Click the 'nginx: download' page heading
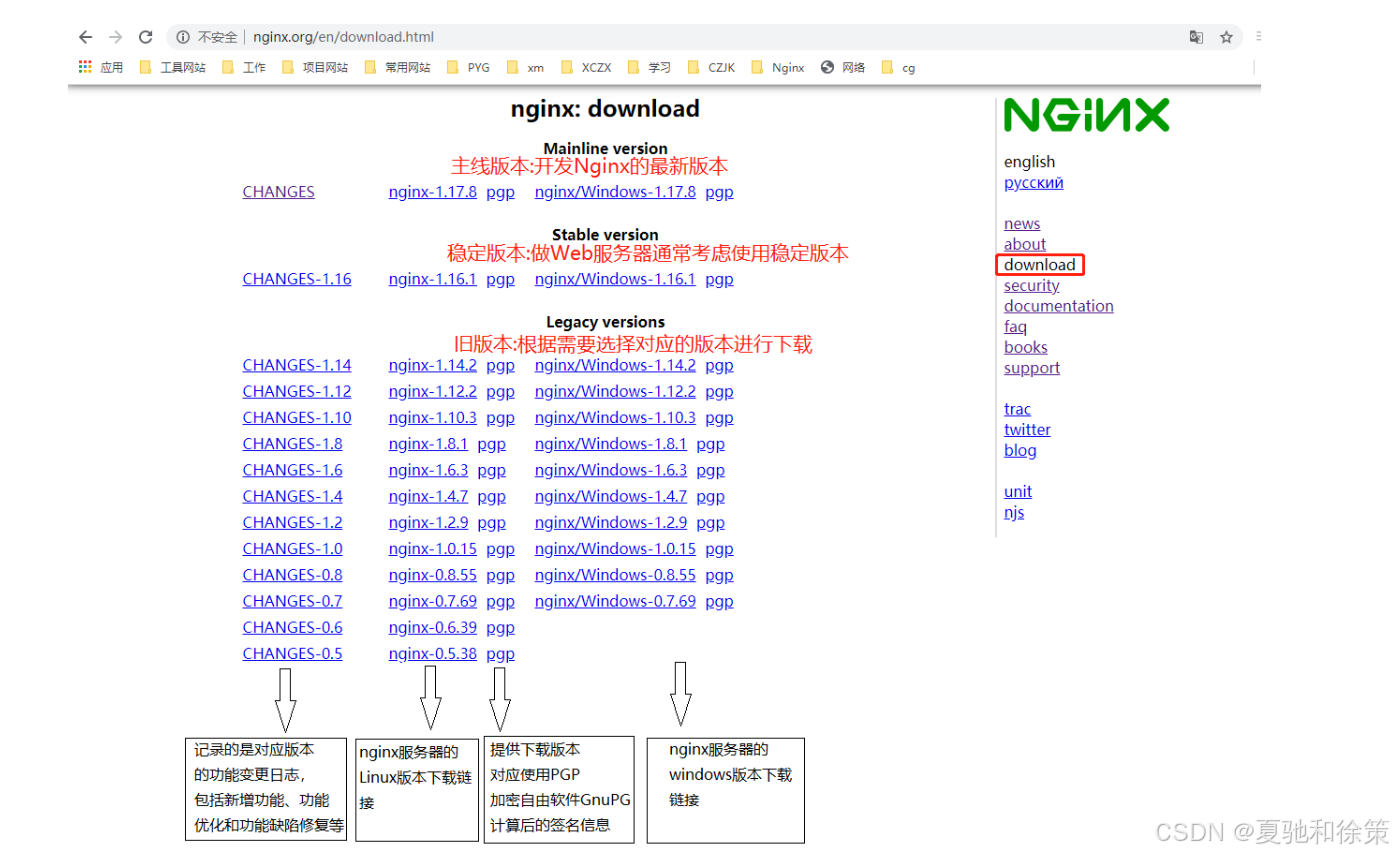Image resolution: width=1393 pixels, height=855 pixels. pos(605,108)
